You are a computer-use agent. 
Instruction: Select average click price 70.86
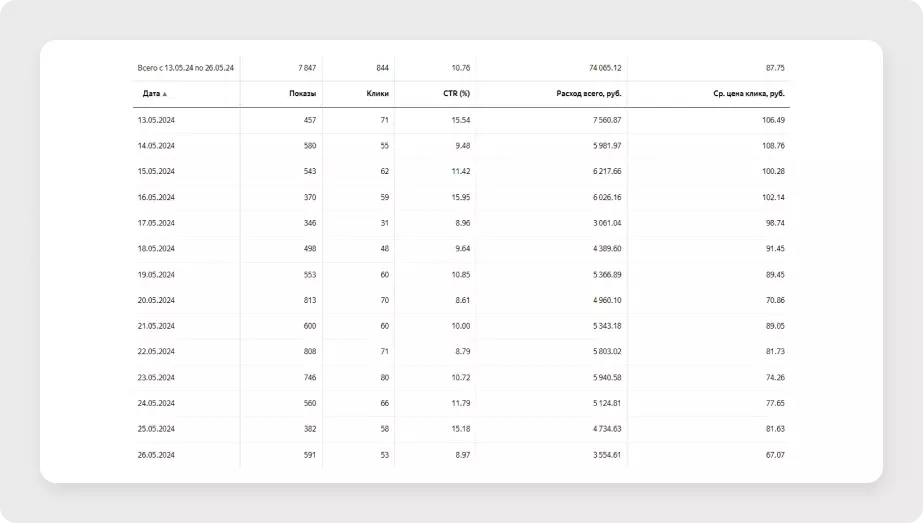(775, 300)
